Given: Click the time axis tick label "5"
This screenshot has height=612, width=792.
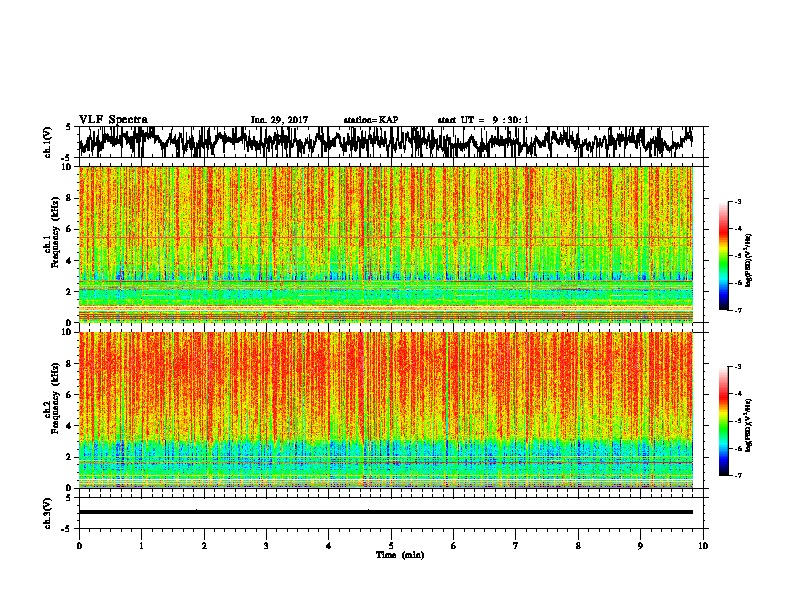Looking at the screenshot, I should point(391,546).
